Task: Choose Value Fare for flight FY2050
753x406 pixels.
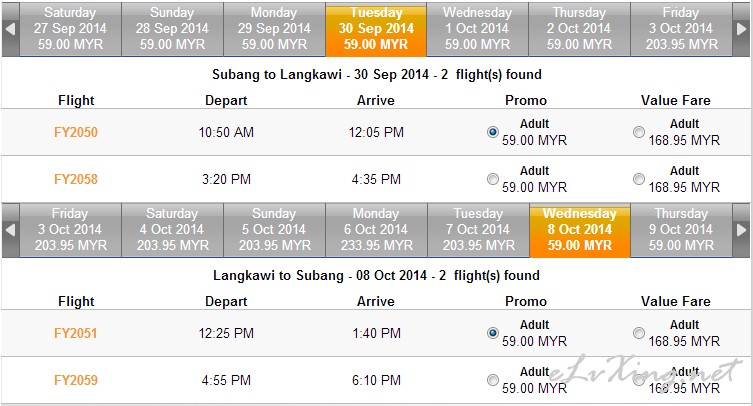Action: tap(639, 132)
